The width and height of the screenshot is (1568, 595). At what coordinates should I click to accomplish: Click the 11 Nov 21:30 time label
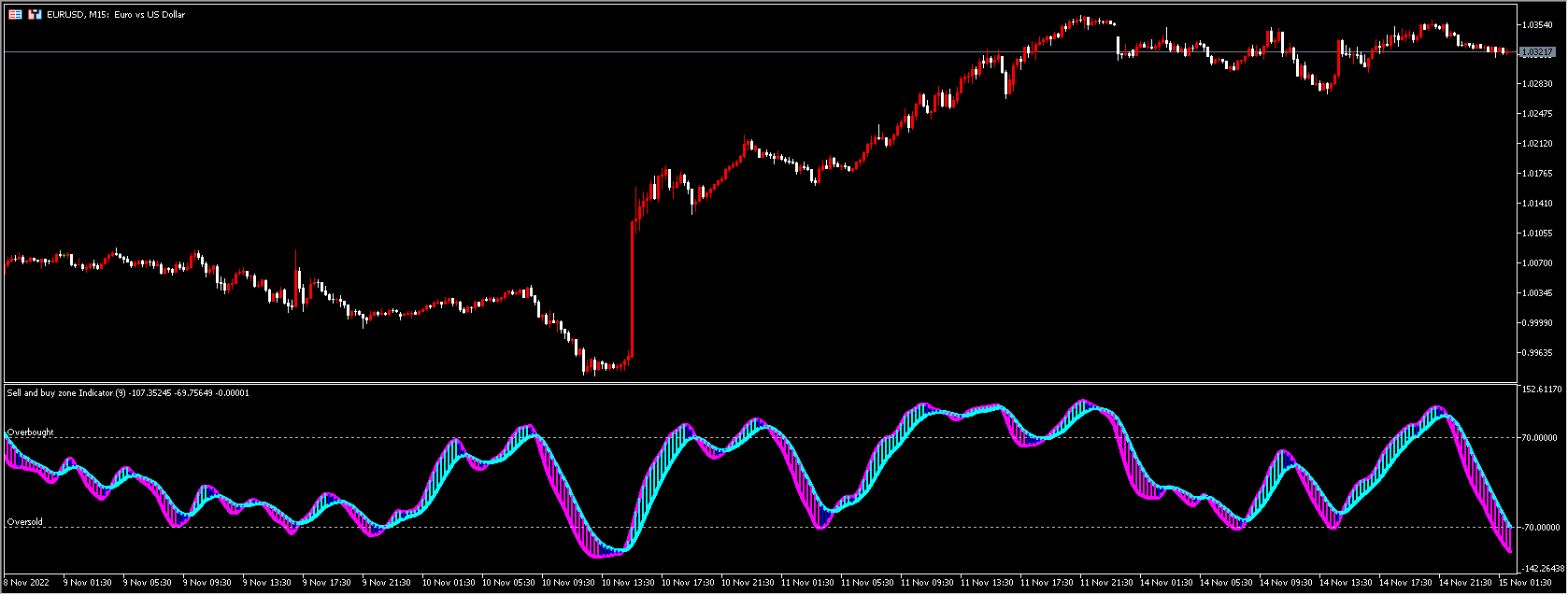(1106, 583)
